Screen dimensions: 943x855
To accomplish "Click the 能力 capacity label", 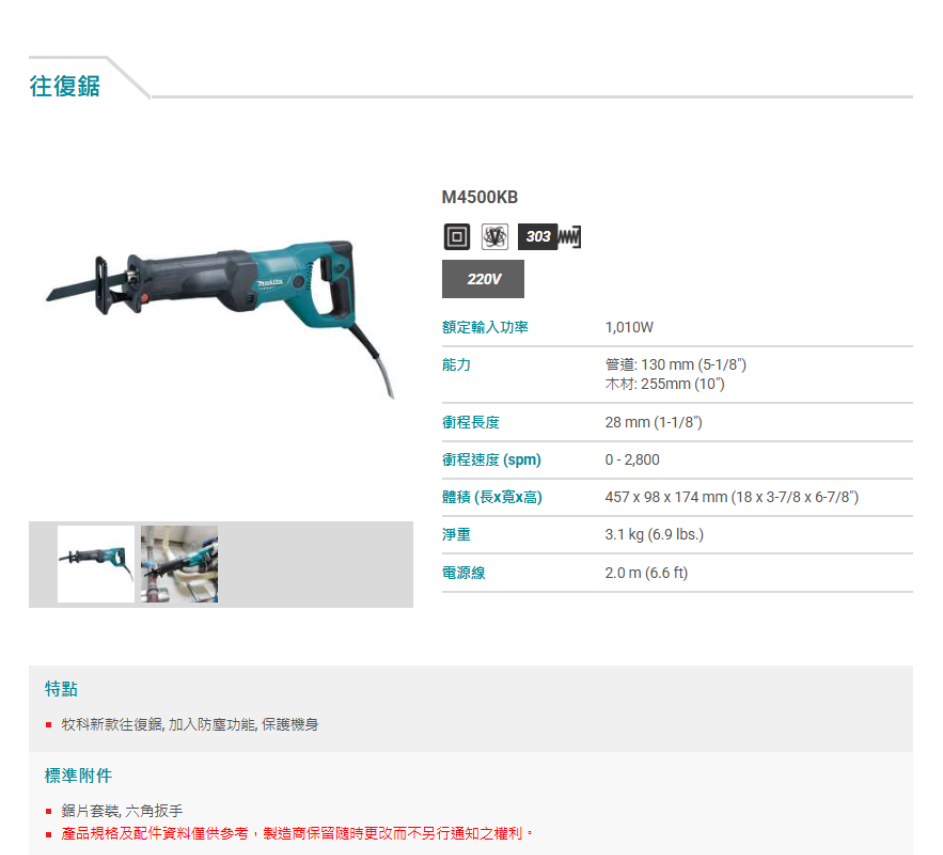I will pyautogui.click(x=456, y=365).
